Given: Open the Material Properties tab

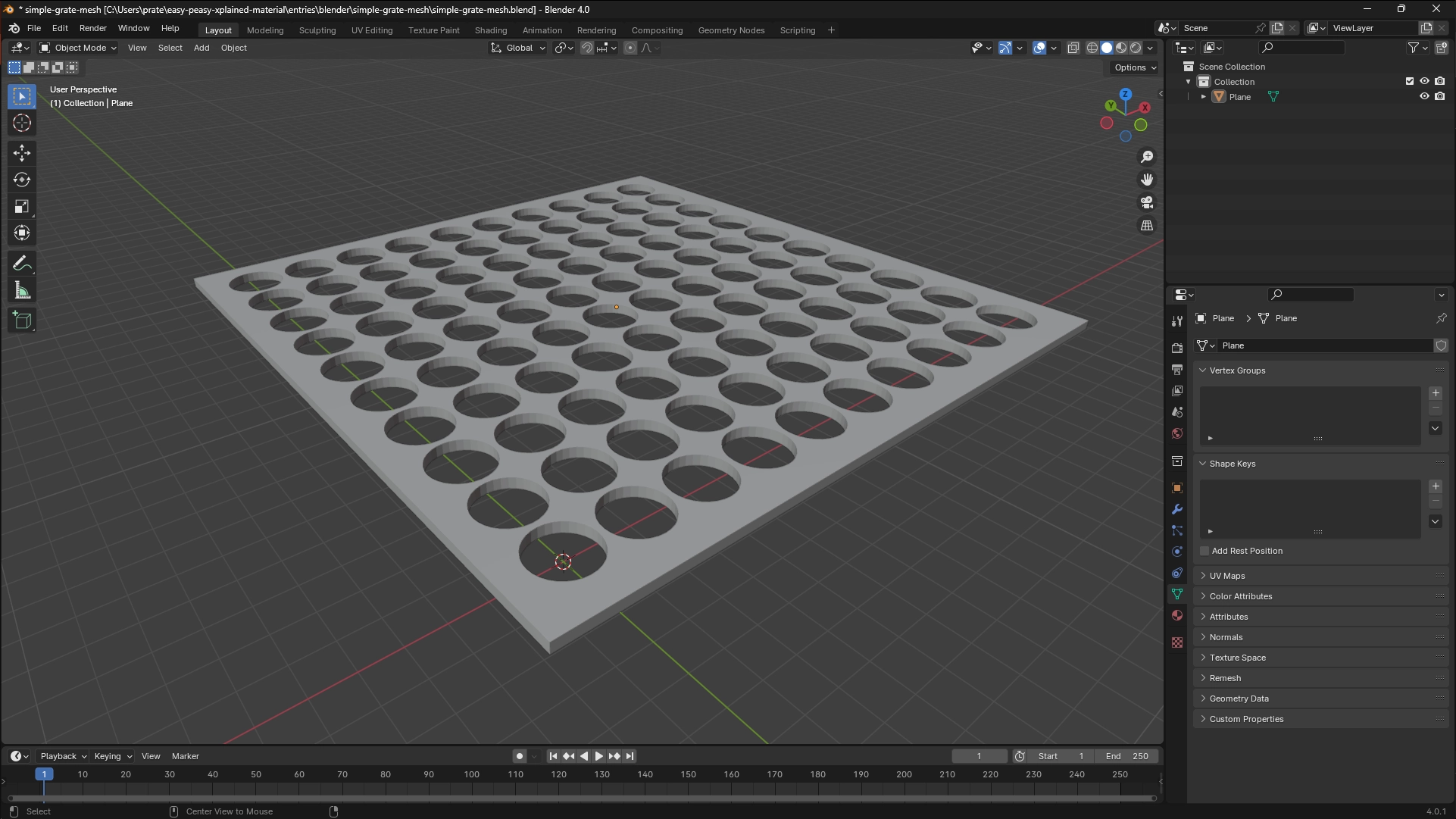Looking at the screenshot, I should (1177, 615).
